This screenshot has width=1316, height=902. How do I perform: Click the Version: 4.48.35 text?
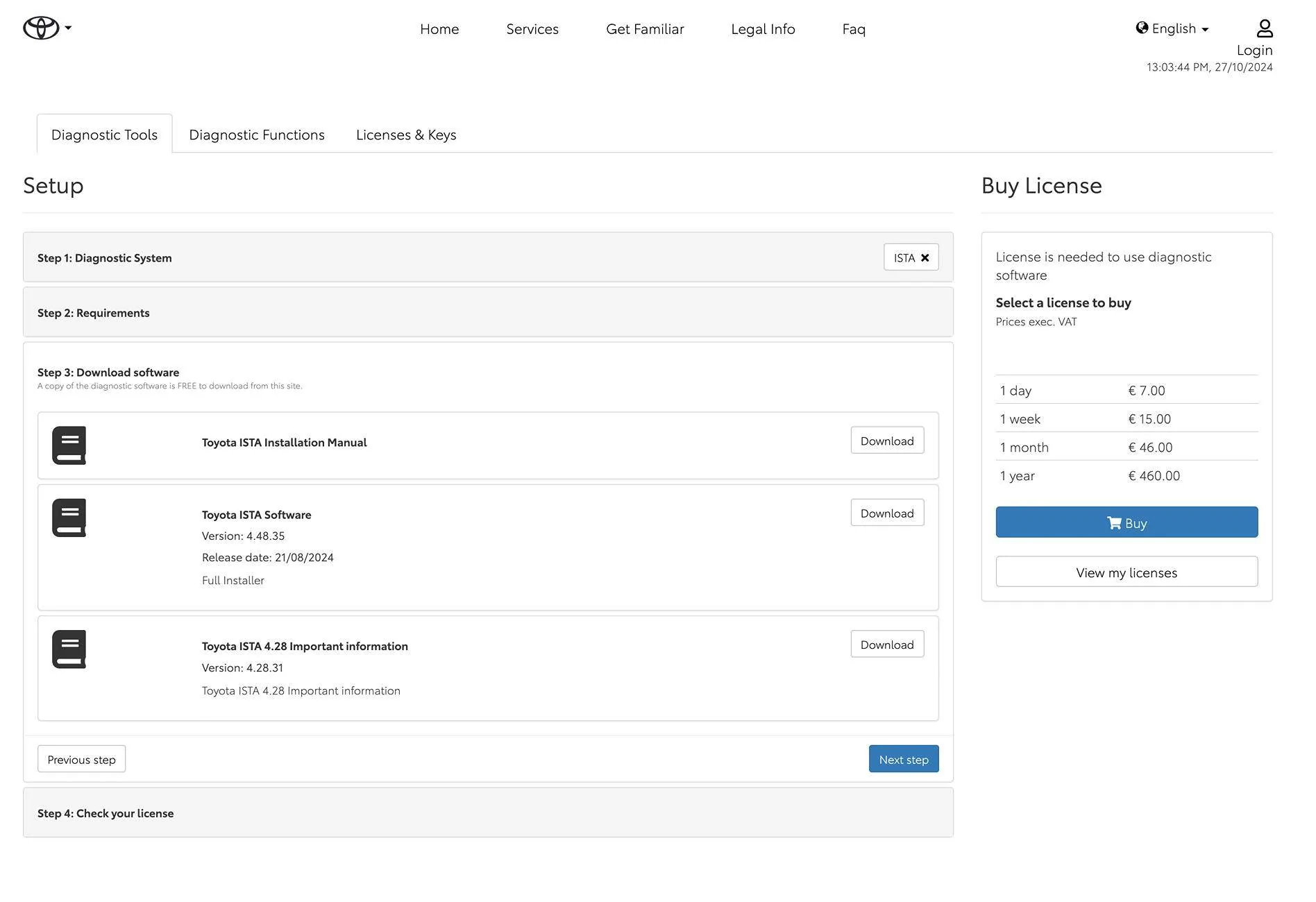[x=243, y=536]
